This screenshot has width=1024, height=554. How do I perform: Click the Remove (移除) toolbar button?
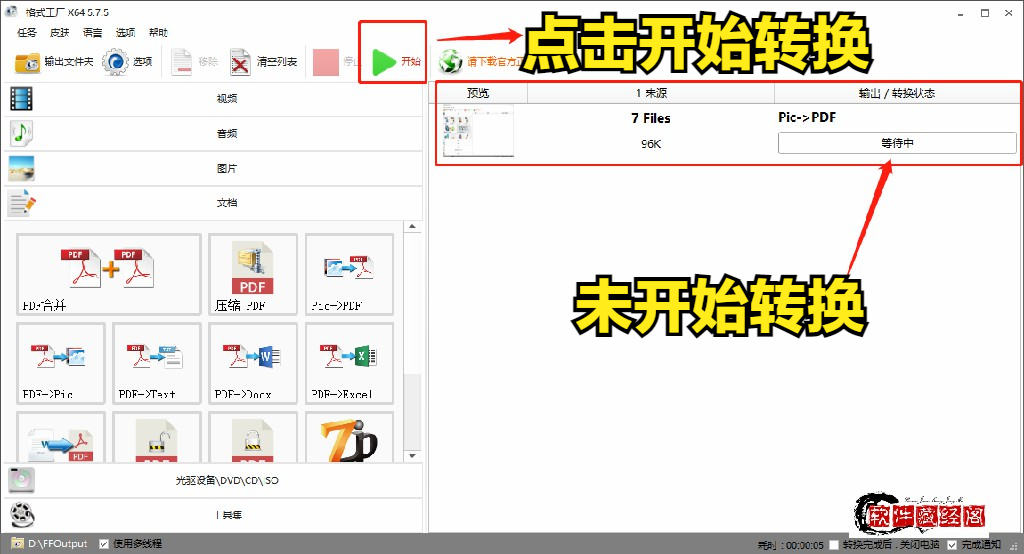(x=195, y=62)
